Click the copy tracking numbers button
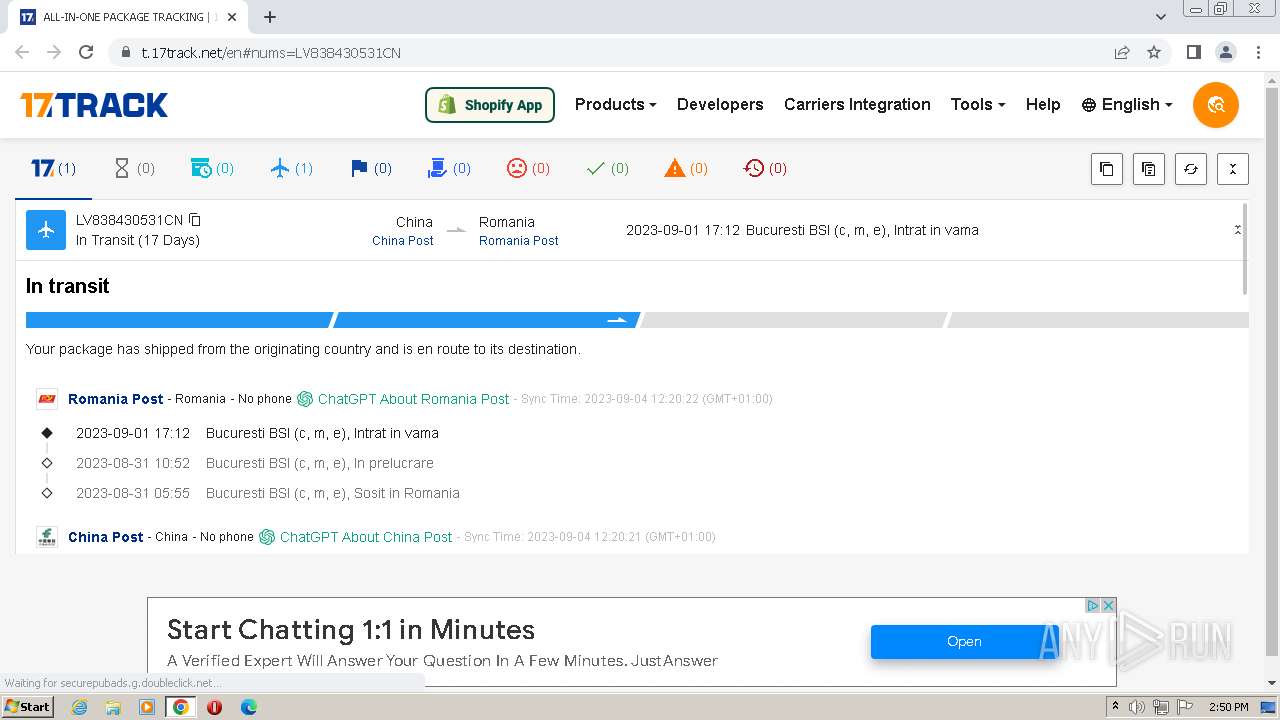Image resolution: width=1280 pixels, height=720 pixels. click(1106, 169)
